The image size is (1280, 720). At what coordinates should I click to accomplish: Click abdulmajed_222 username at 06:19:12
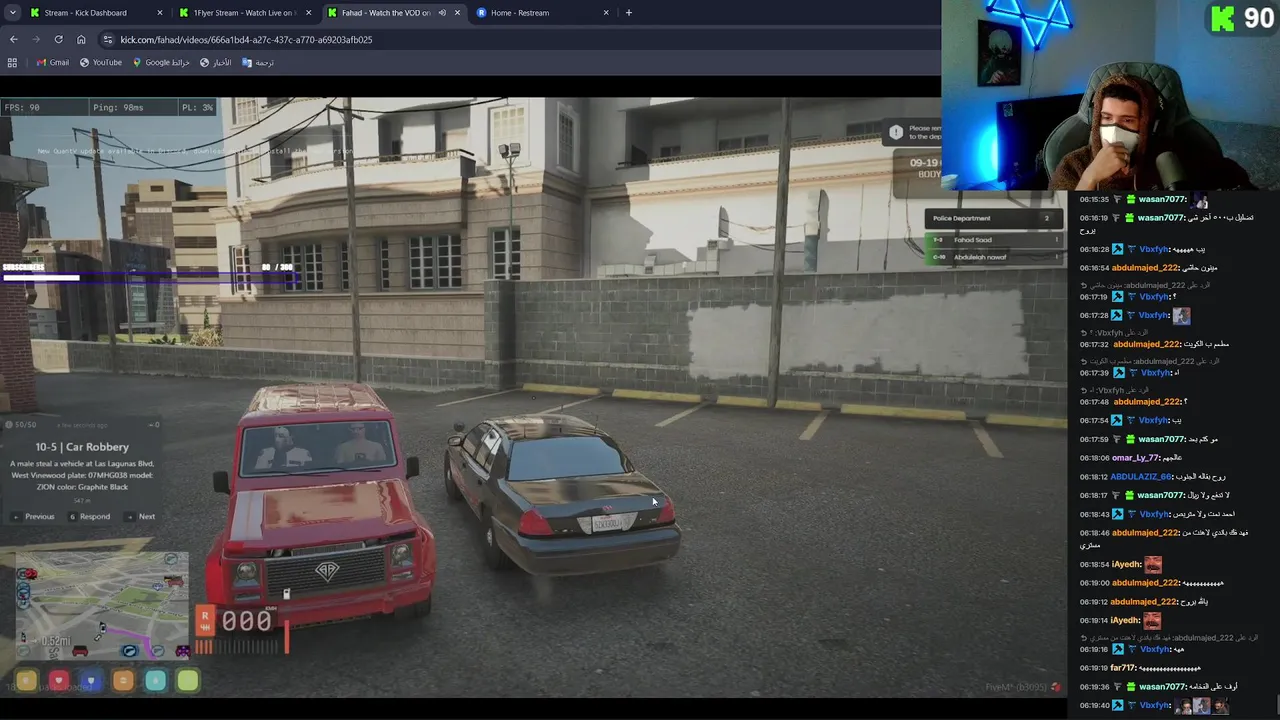coord(1145,602)
